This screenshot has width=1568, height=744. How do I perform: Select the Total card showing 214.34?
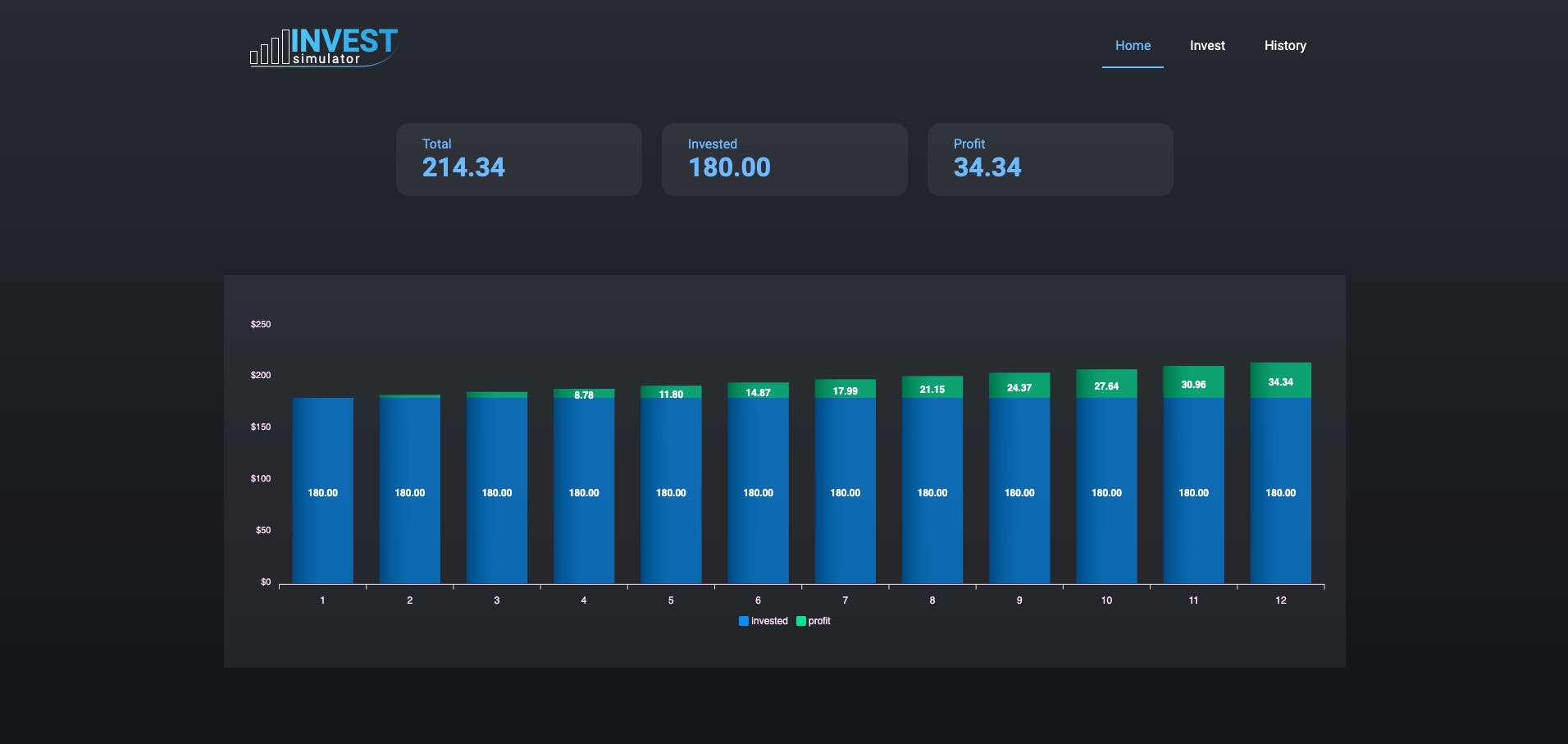[x=518, y=158]
